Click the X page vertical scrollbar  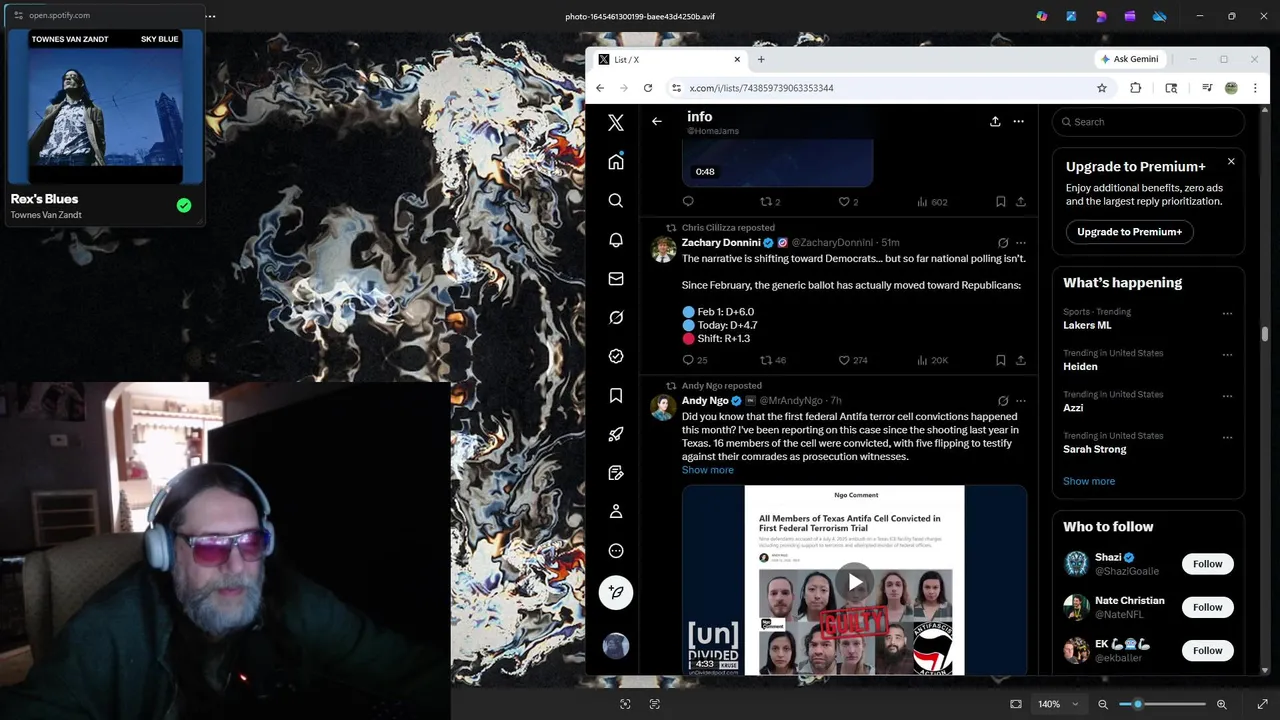coord(1264,334)
